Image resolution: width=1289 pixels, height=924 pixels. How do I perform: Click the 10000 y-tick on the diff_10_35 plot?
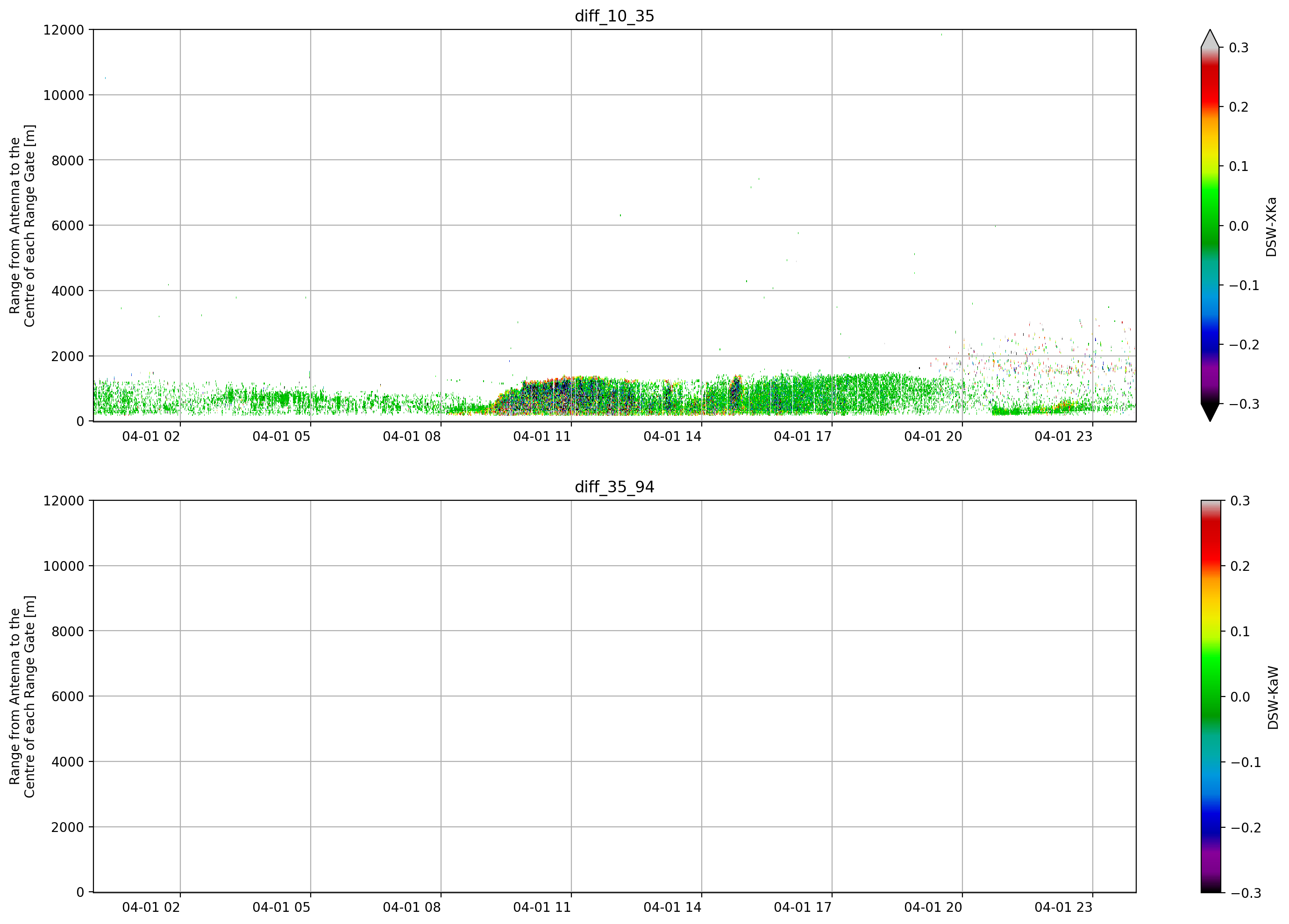[x=64, y=95]
